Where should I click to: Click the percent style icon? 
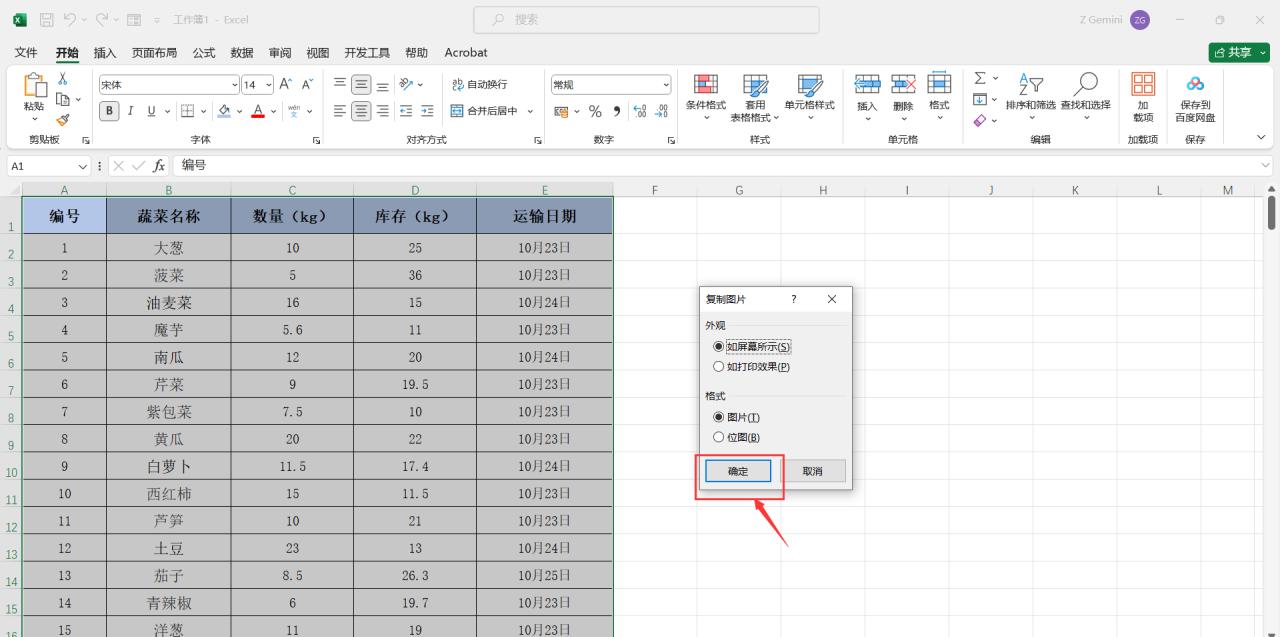pyautogui.click(x=595, y=111)
